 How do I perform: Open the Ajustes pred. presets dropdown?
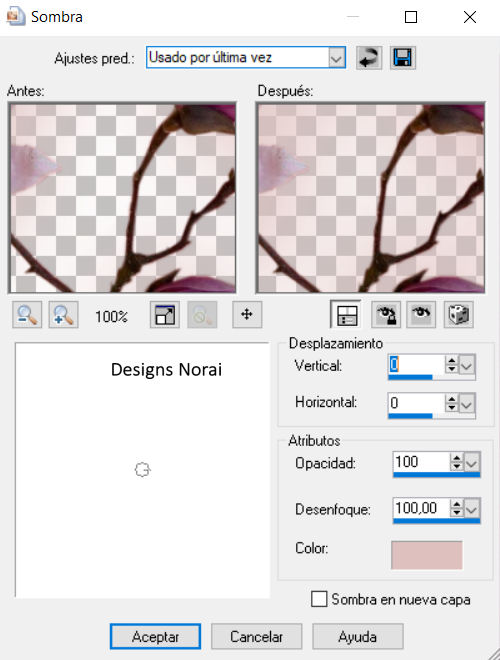(x=336, y=58)
